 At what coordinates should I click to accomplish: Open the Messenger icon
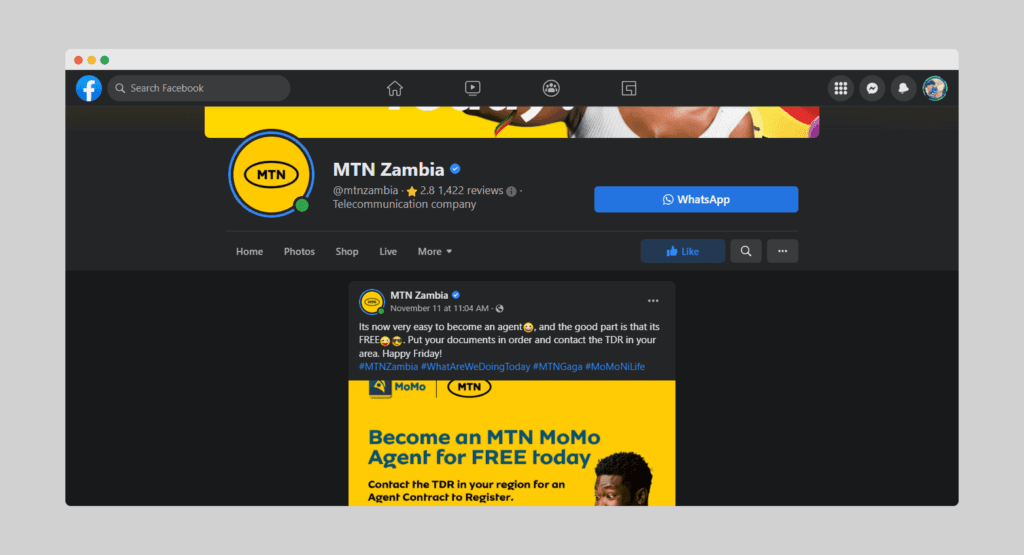pyautogui.click(x=872, y=88)
